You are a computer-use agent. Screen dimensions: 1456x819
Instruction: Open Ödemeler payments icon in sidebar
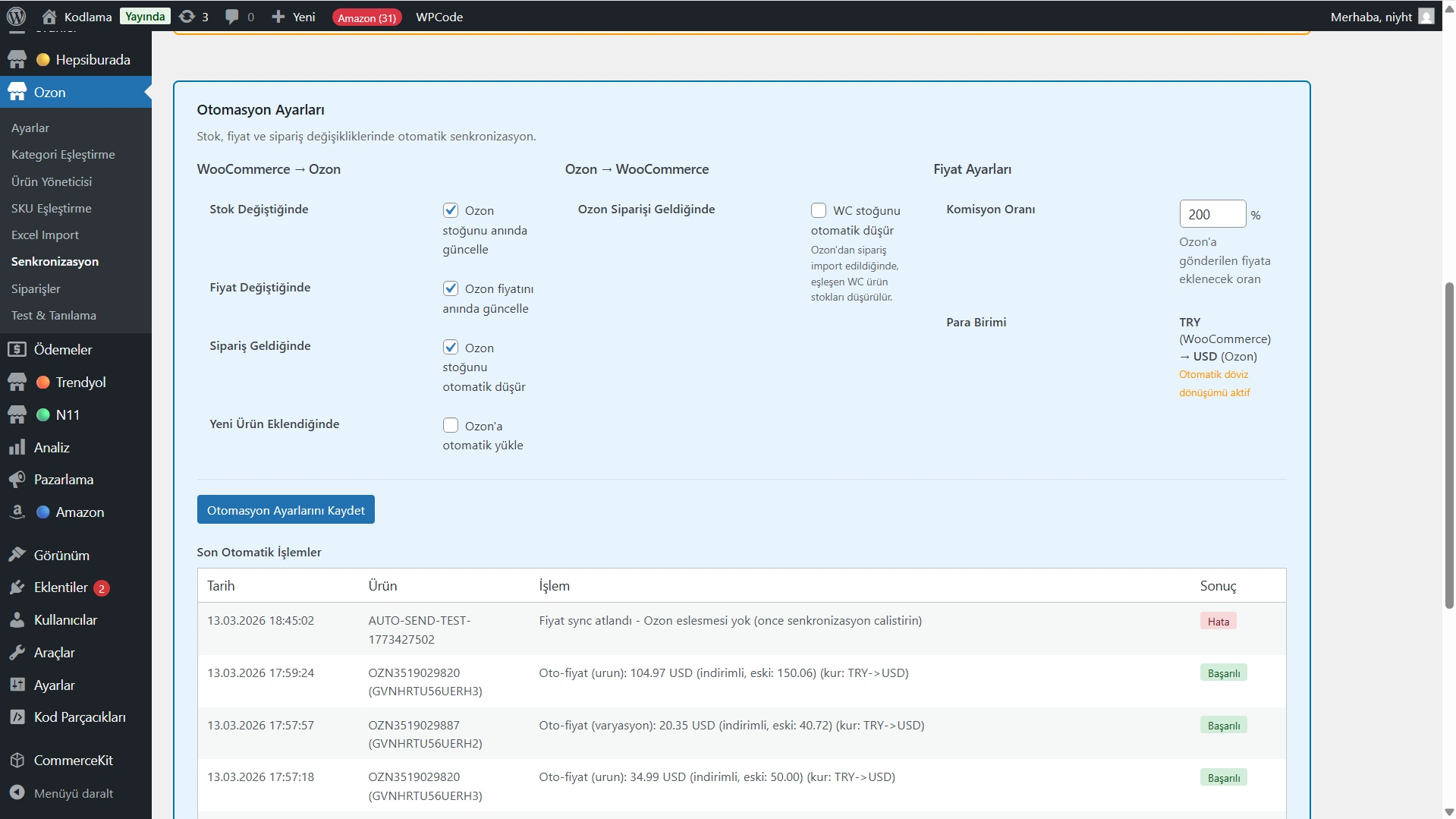[17, 350]
